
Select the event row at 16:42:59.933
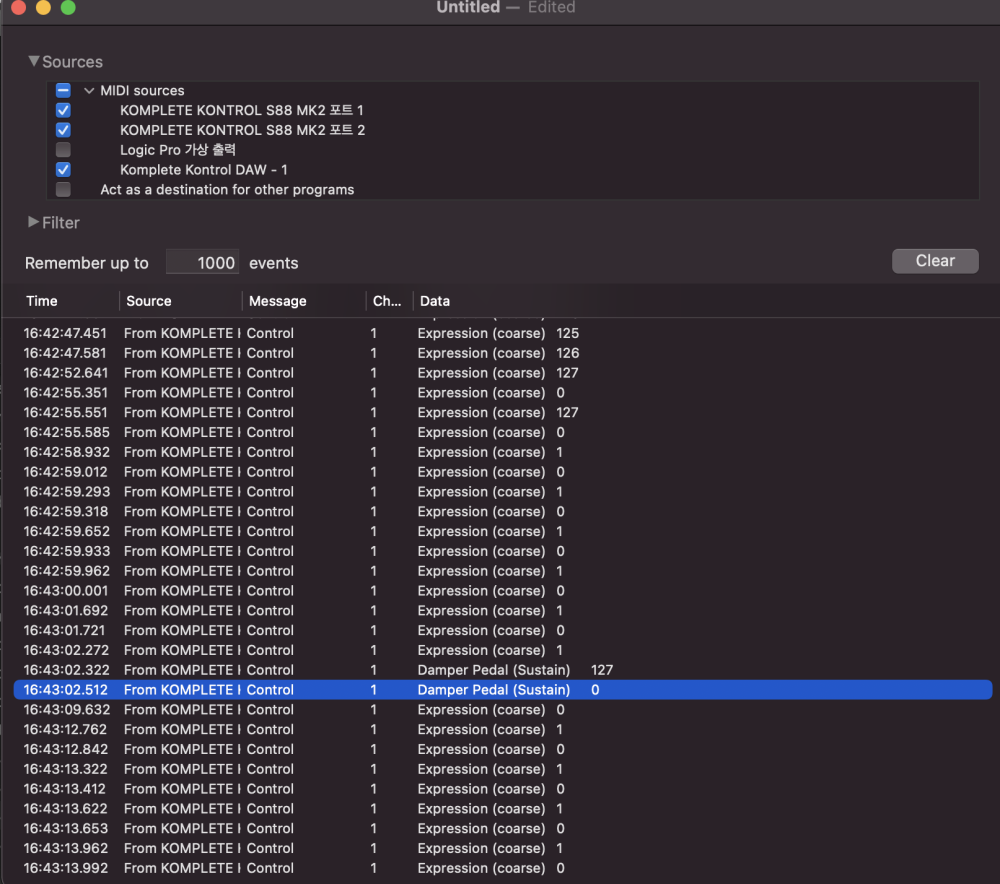[503, 550]
